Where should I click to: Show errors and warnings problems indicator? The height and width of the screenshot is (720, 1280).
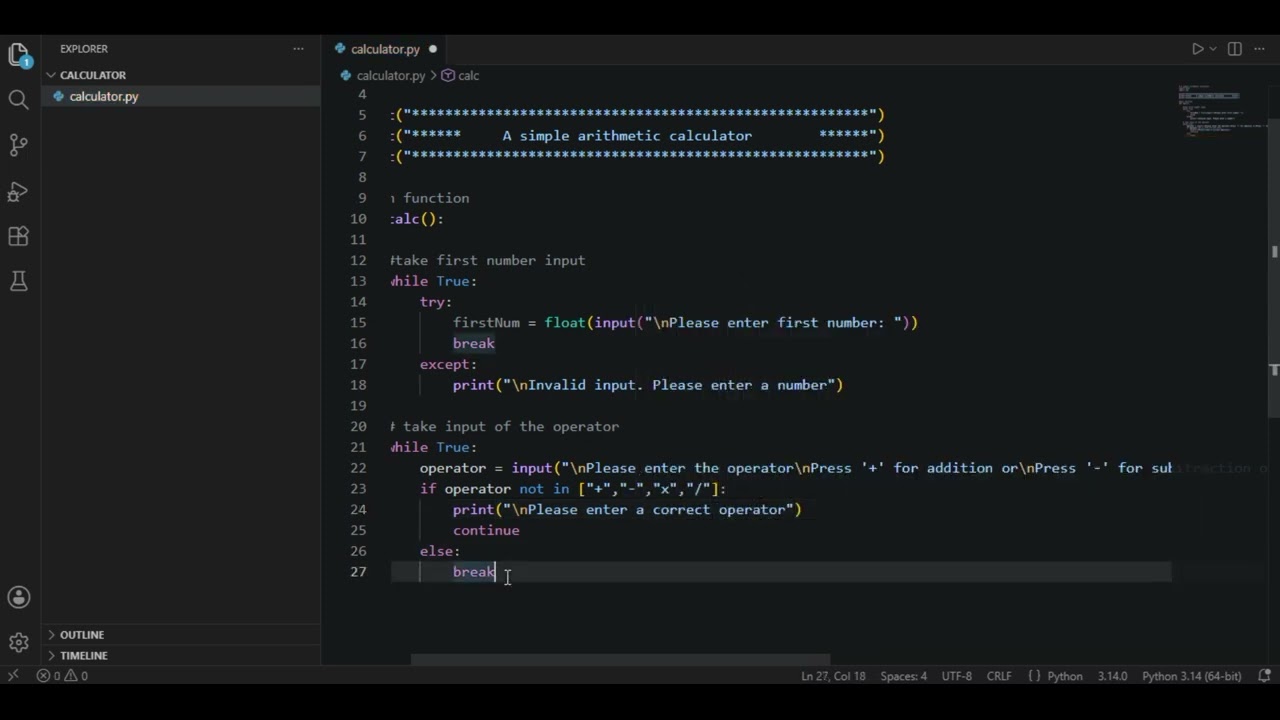pos(62,676)
